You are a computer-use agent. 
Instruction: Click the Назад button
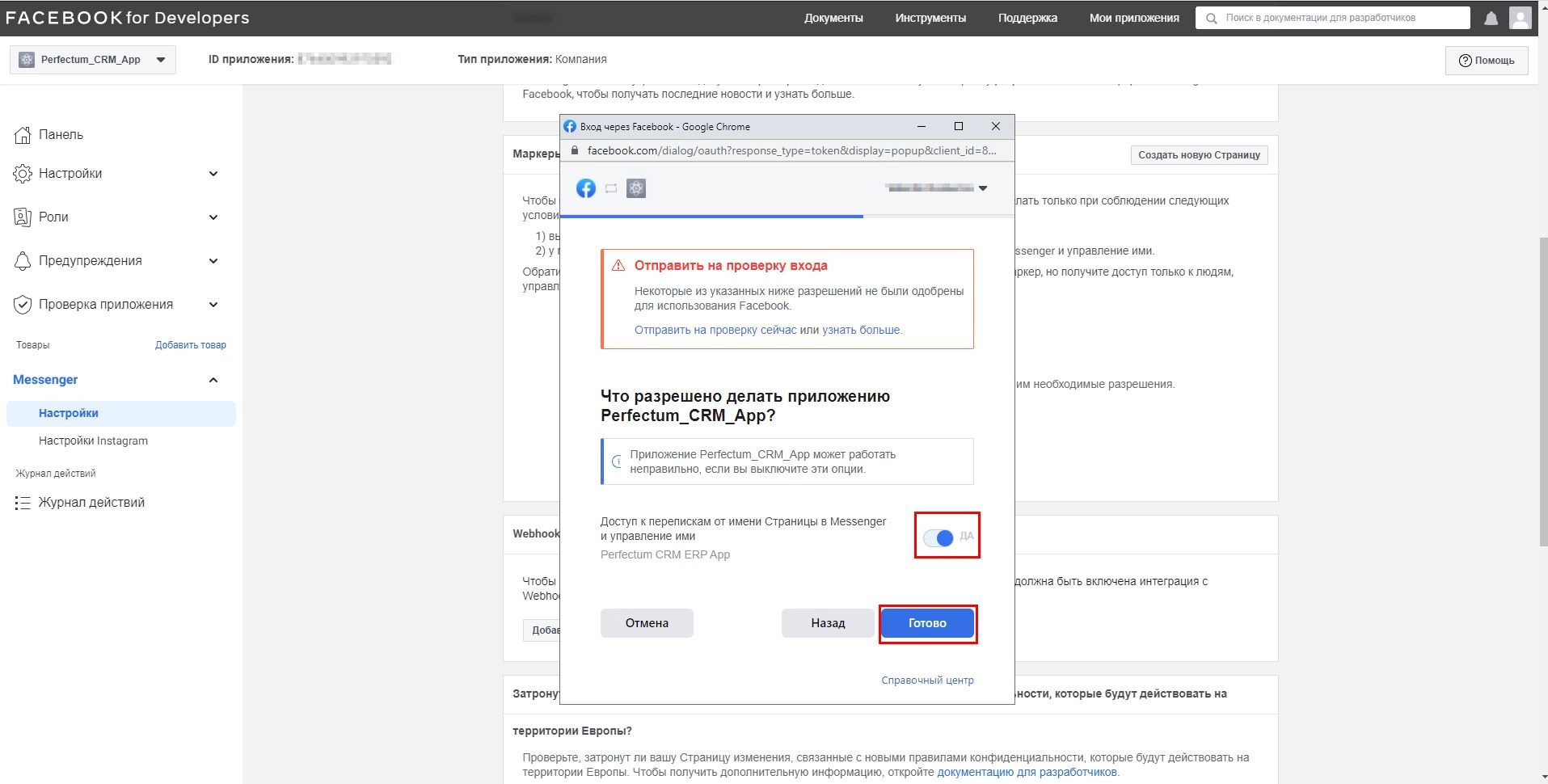click(x=828, y=623)
